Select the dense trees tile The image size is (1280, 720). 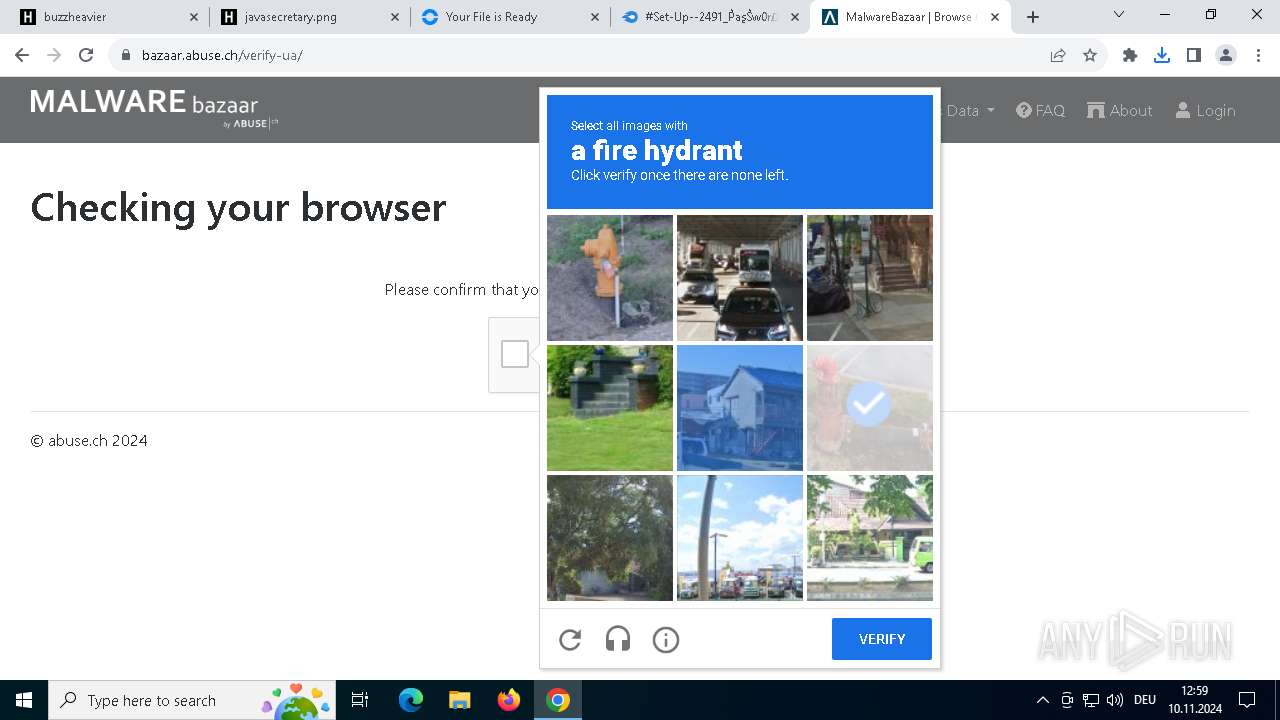(610, 538)
